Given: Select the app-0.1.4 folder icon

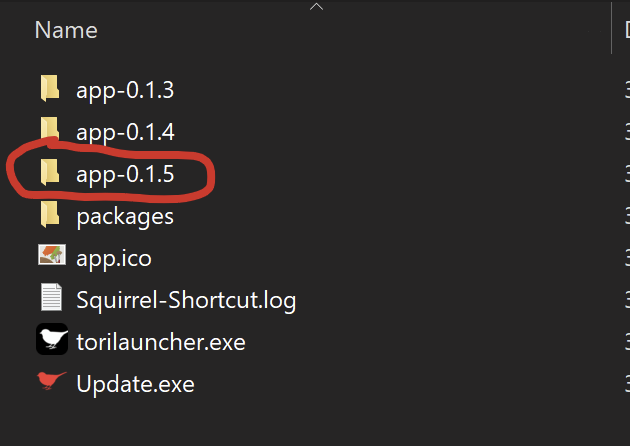Looking at the screenshot, I should [x=50, y=130].
